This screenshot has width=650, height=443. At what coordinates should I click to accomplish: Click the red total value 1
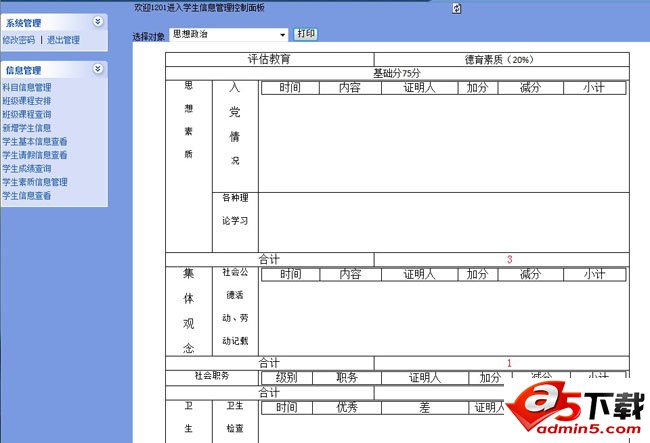click(509, 363)
